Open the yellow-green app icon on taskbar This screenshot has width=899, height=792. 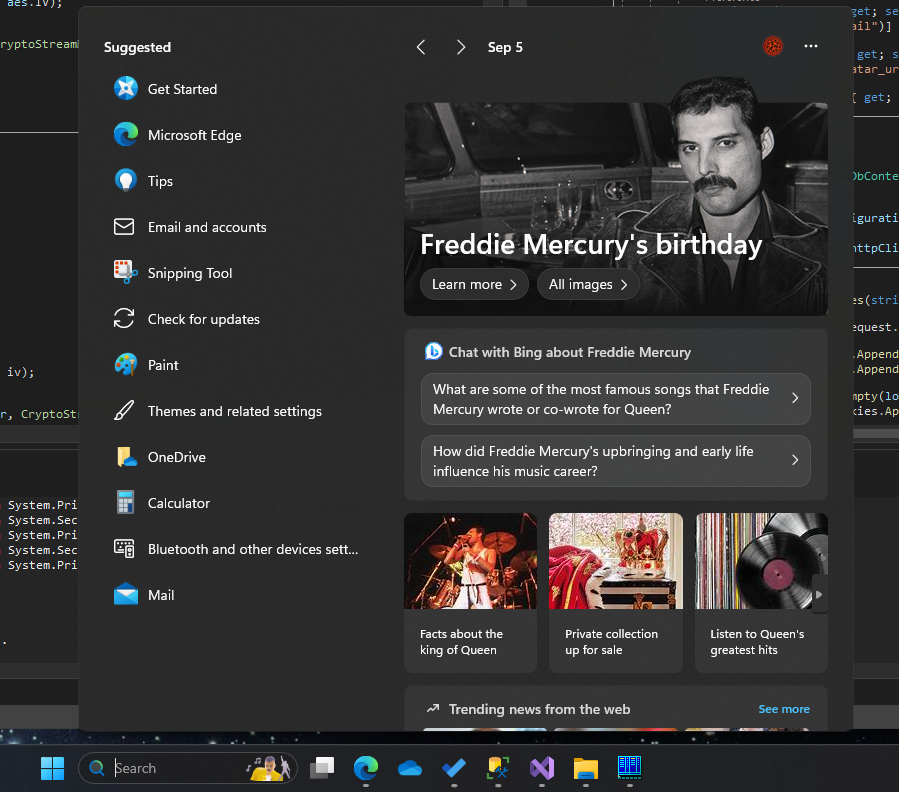tap(498, 768)
